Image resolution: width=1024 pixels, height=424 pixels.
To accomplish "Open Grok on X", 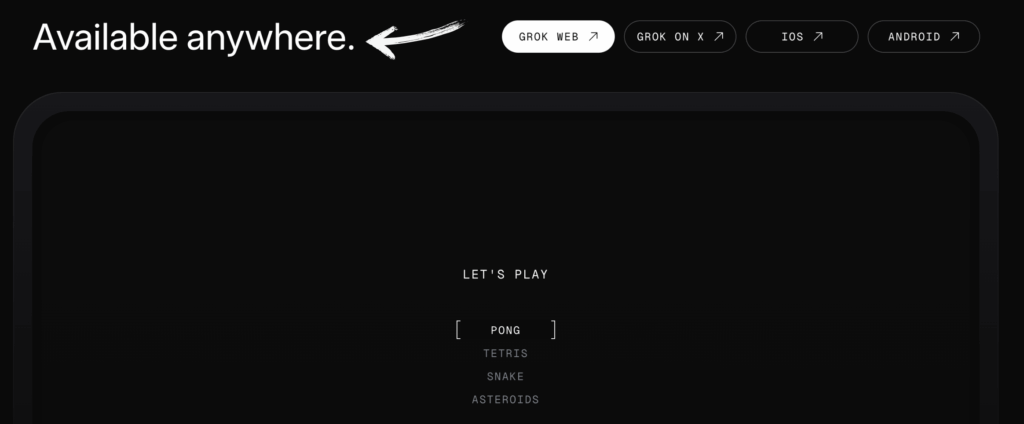I will pyautogui.click(x=680, y=37).
